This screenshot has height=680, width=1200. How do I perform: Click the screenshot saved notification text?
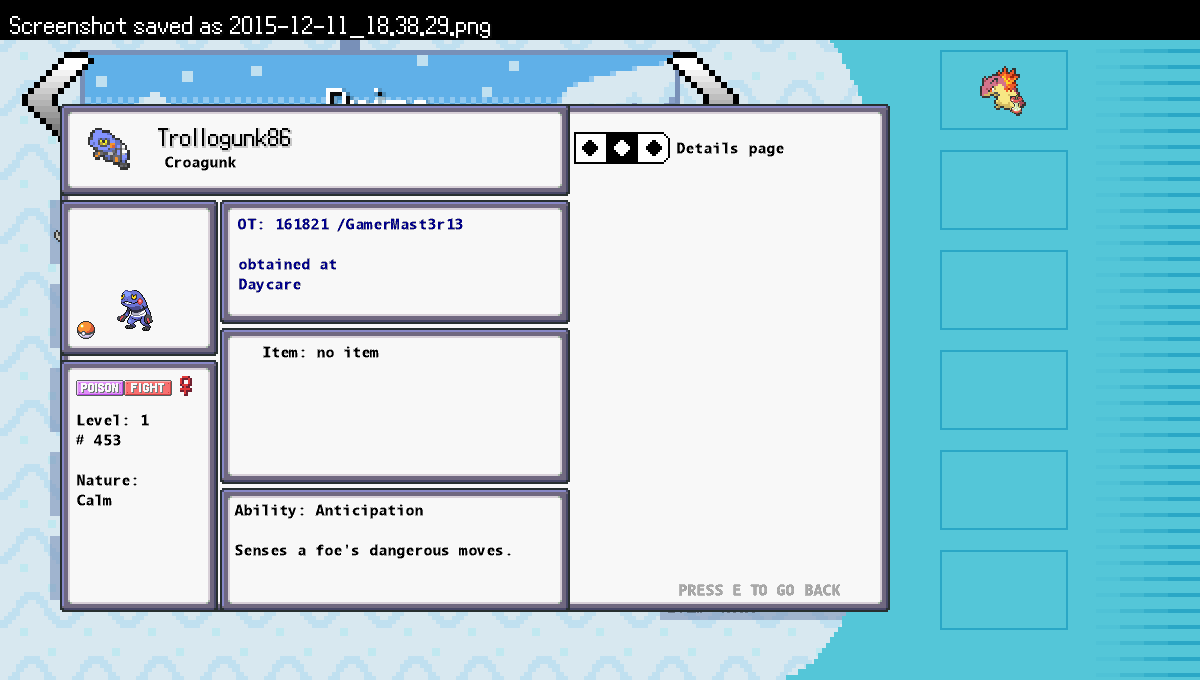pyautogui.click(x=250, y=26)
